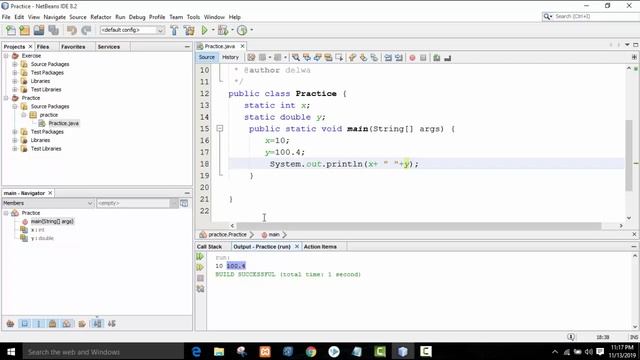The image size is (640, 360).
Task: Toggle Show Non-Public Members in Navigator
Action: click(53, 324)
